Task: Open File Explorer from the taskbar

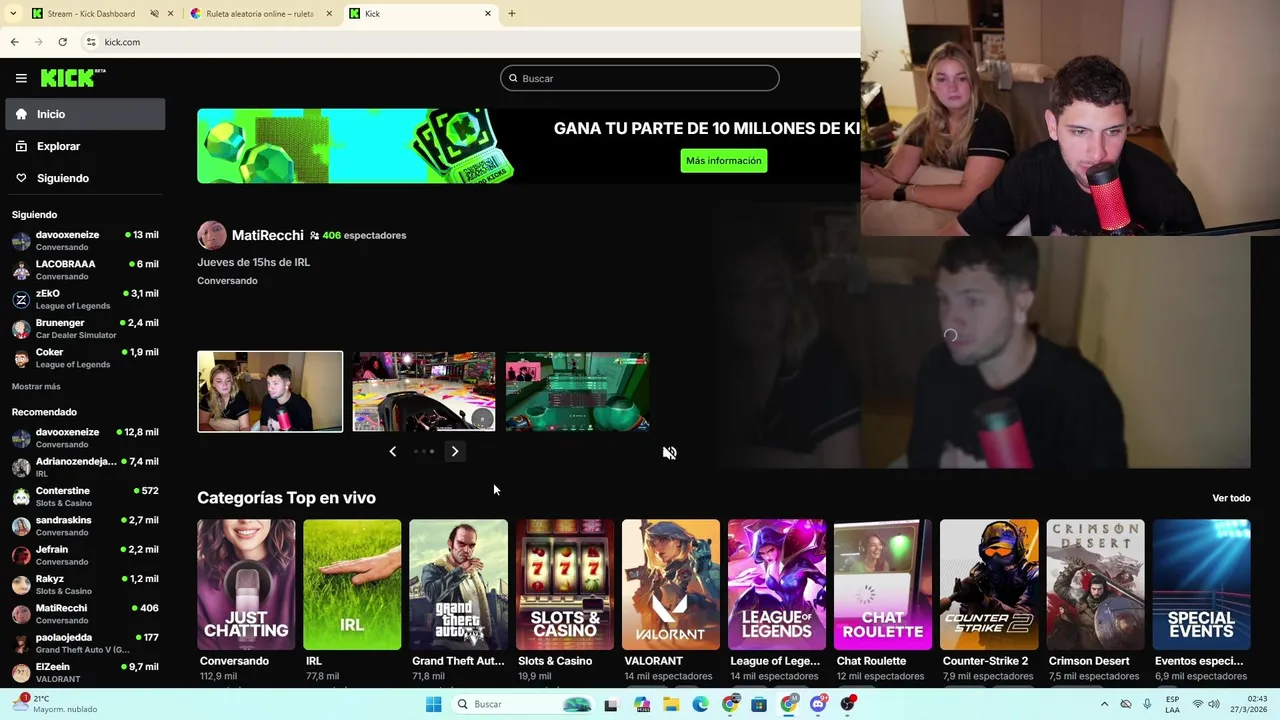Action: click(671, 704)
